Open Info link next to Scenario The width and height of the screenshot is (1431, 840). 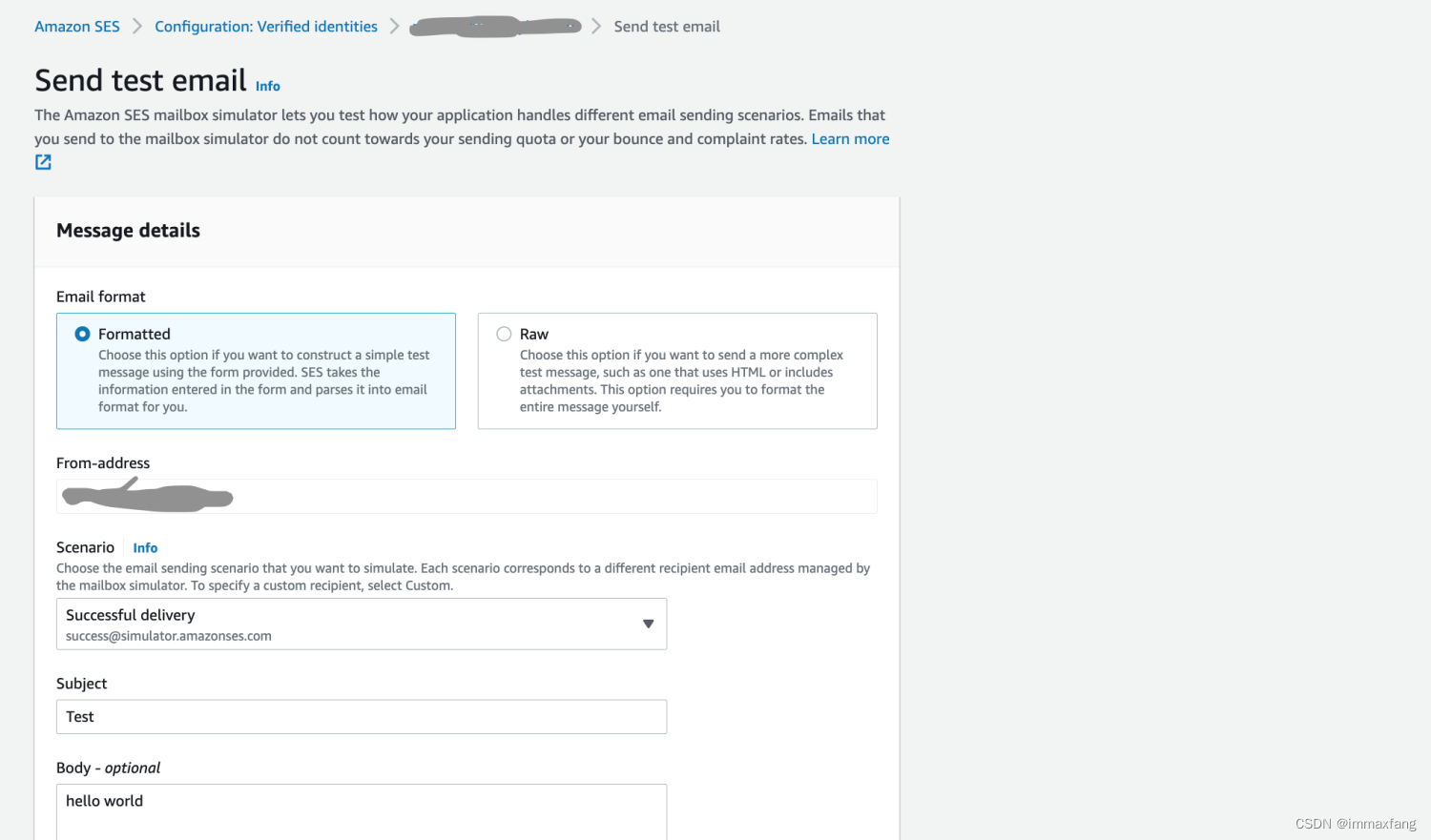click(x=145, y=548)
